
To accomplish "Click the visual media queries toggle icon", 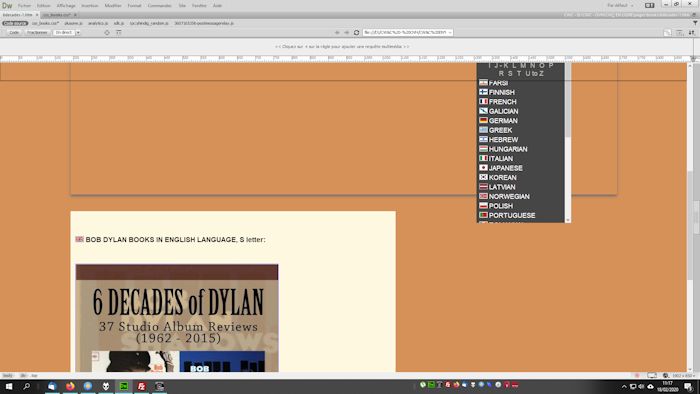I will [x=119, y=33].
